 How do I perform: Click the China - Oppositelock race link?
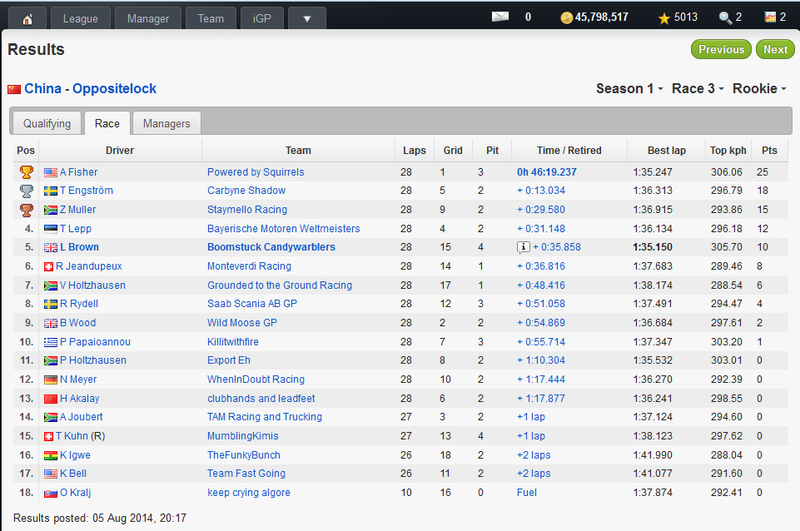point(90,89)
